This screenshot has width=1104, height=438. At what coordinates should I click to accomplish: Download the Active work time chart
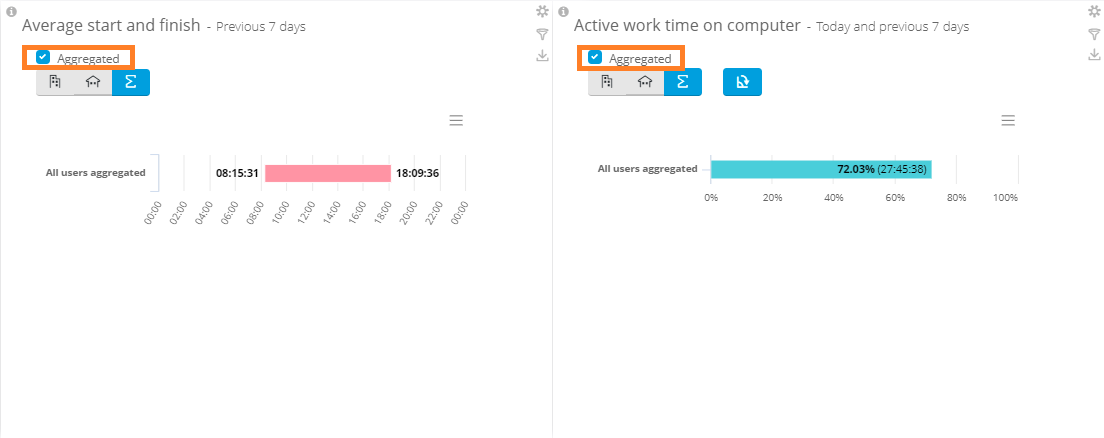pos(1094,55)
